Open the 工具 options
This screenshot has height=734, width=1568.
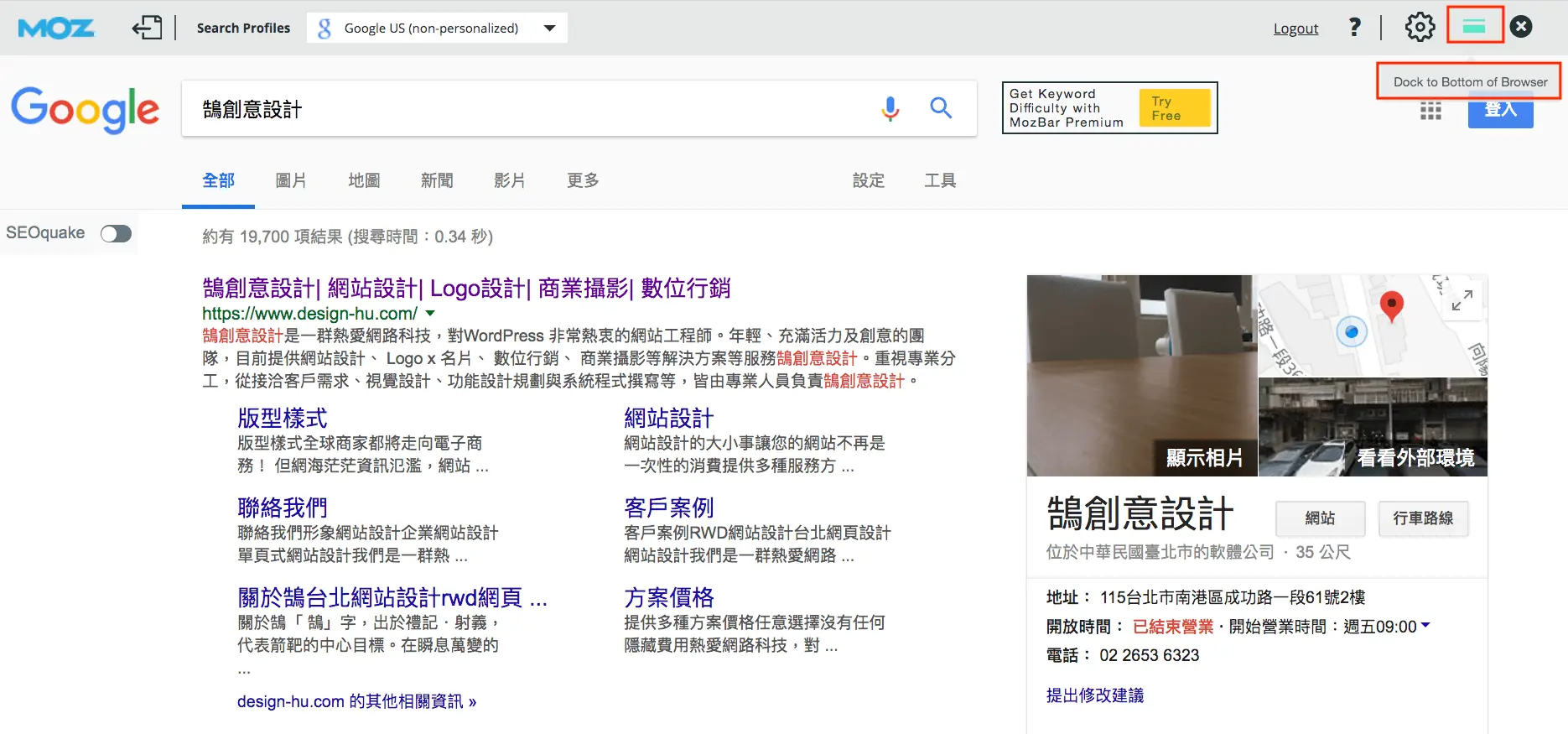pos(940,180)
